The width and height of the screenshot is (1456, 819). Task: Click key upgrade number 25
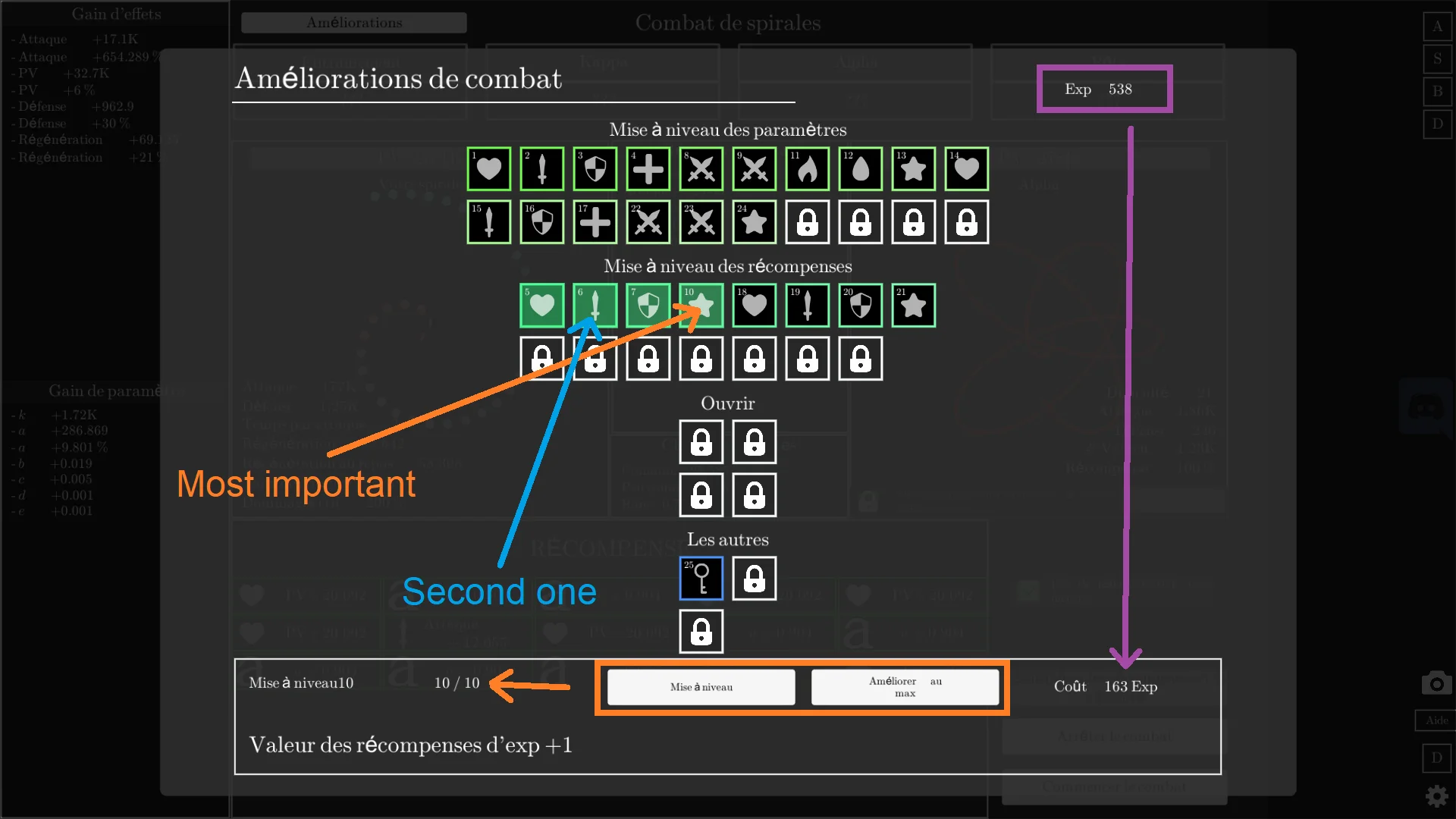[x=701, y=578]
